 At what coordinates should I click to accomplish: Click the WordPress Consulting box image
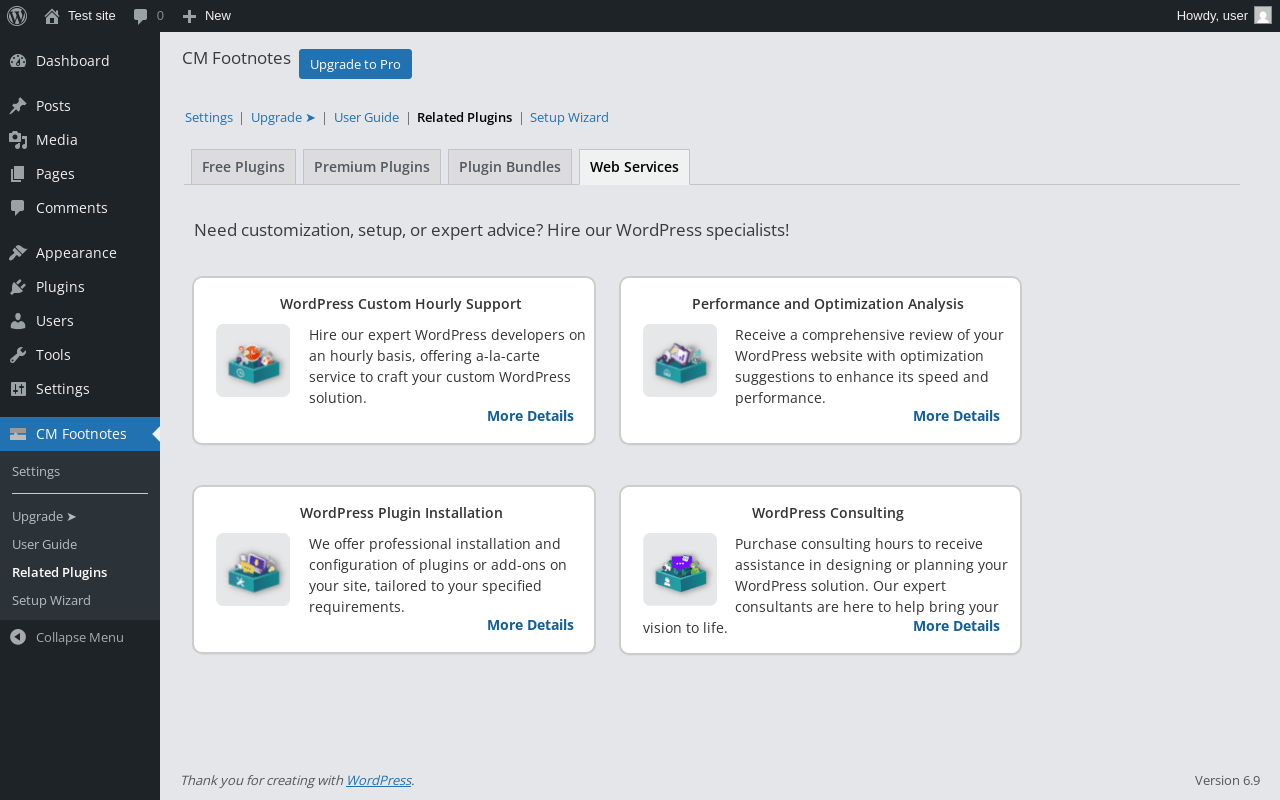pos(680,569)
